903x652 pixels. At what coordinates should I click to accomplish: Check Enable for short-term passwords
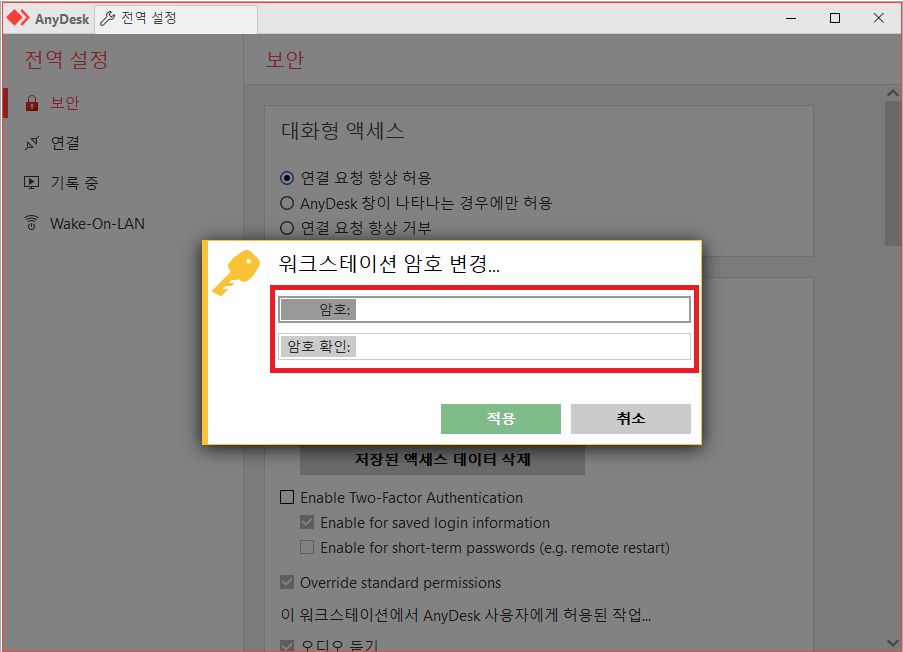coord(307,546)
